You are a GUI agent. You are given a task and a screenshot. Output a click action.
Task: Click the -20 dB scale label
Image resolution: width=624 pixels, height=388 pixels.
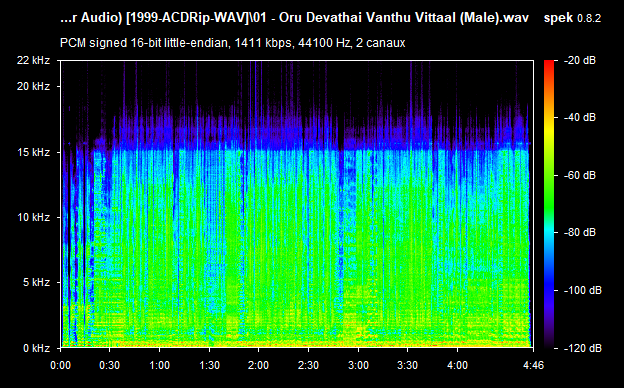click(x=580, y=60)
